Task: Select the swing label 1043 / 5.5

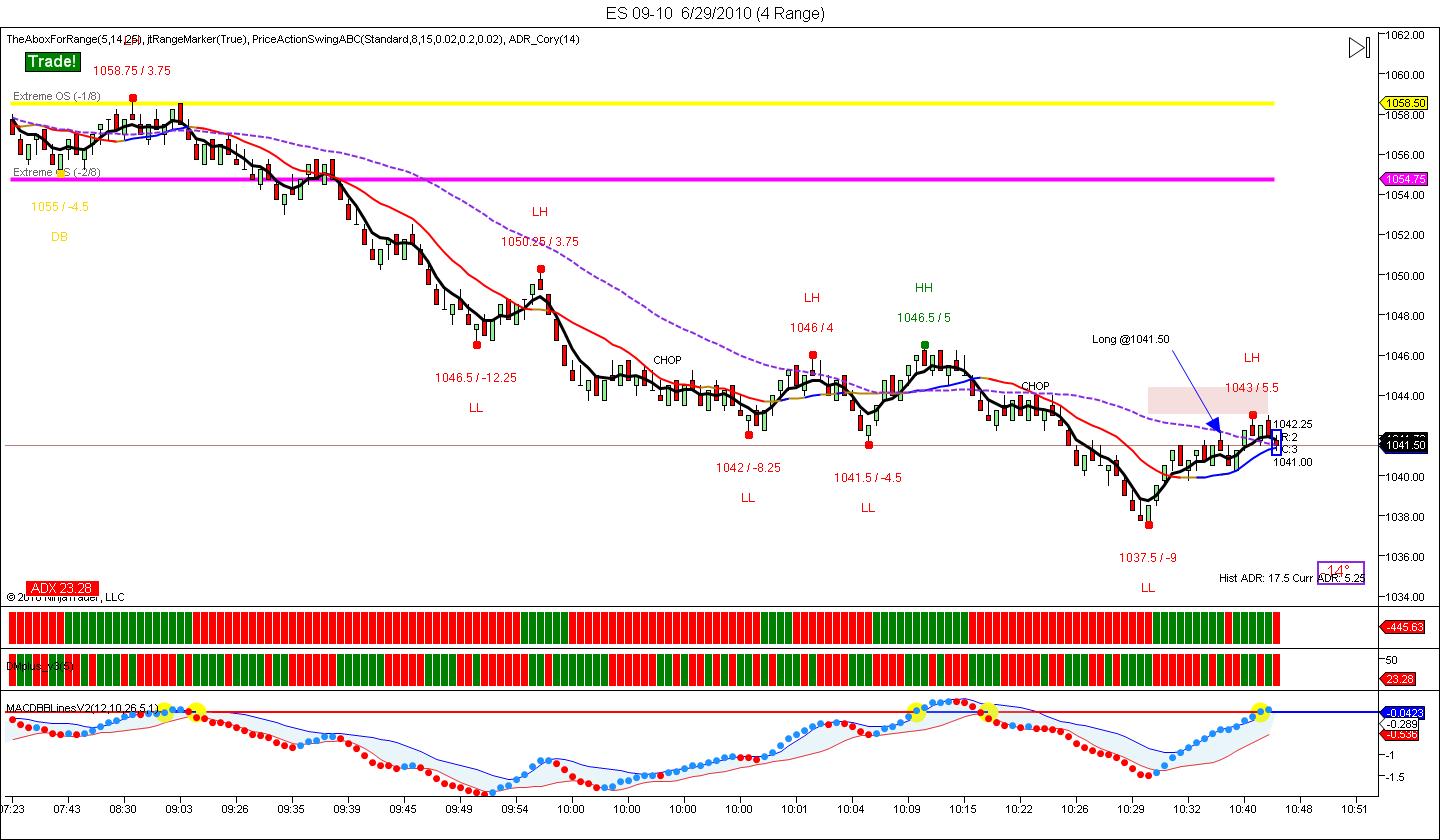Action: tap(1252, 388)
